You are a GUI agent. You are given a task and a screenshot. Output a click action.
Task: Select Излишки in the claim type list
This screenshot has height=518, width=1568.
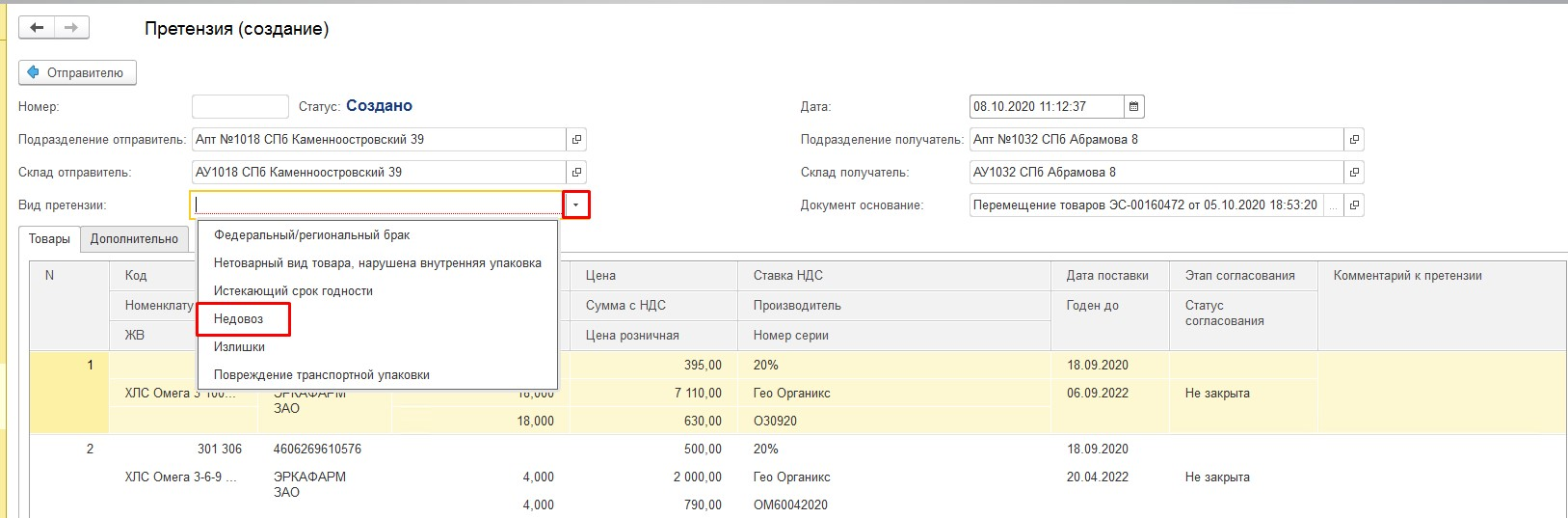(x=239, y=347)
